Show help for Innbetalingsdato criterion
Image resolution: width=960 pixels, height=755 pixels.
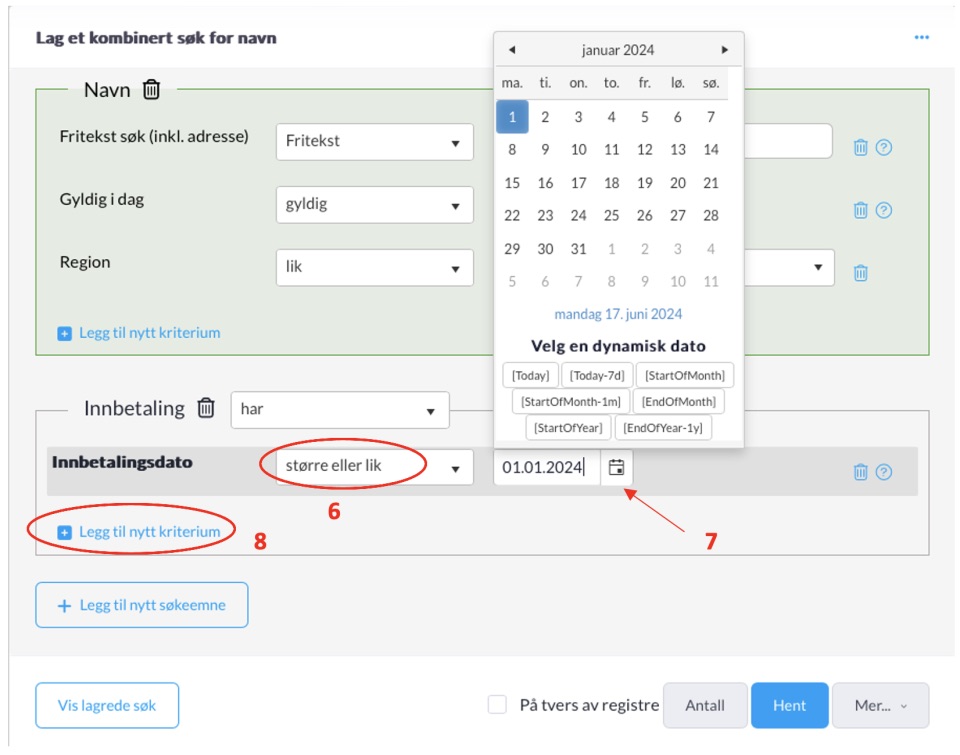tap(884, 472)
